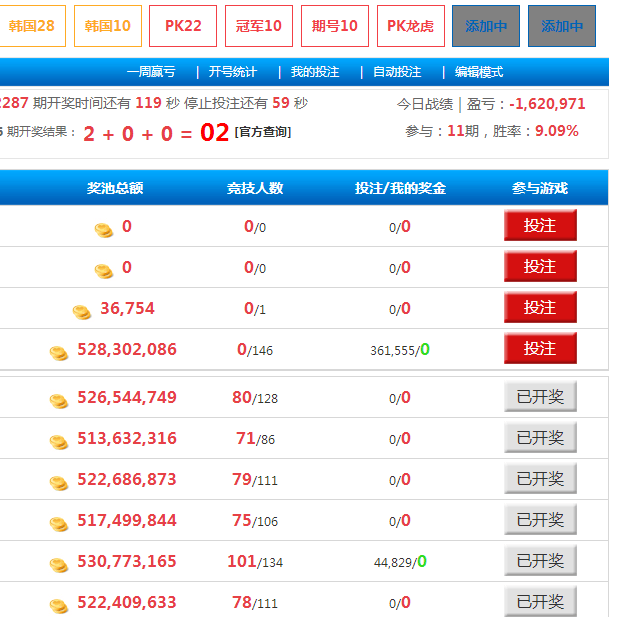Image resolution: width=641 pixels, height=617 pixels.
Task: Click the coin icon beside 513,632,316
Action: (59, 442)
